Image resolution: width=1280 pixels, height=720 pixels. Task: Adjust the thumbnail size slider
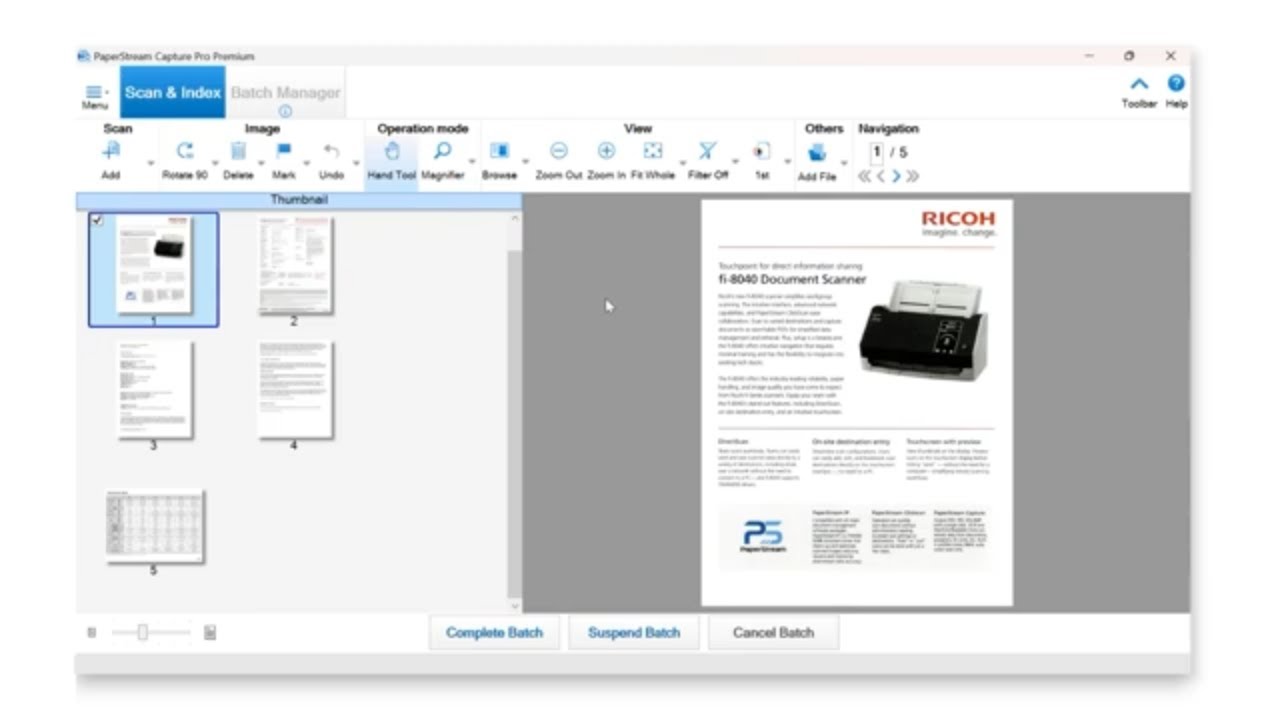coord(143,632)
